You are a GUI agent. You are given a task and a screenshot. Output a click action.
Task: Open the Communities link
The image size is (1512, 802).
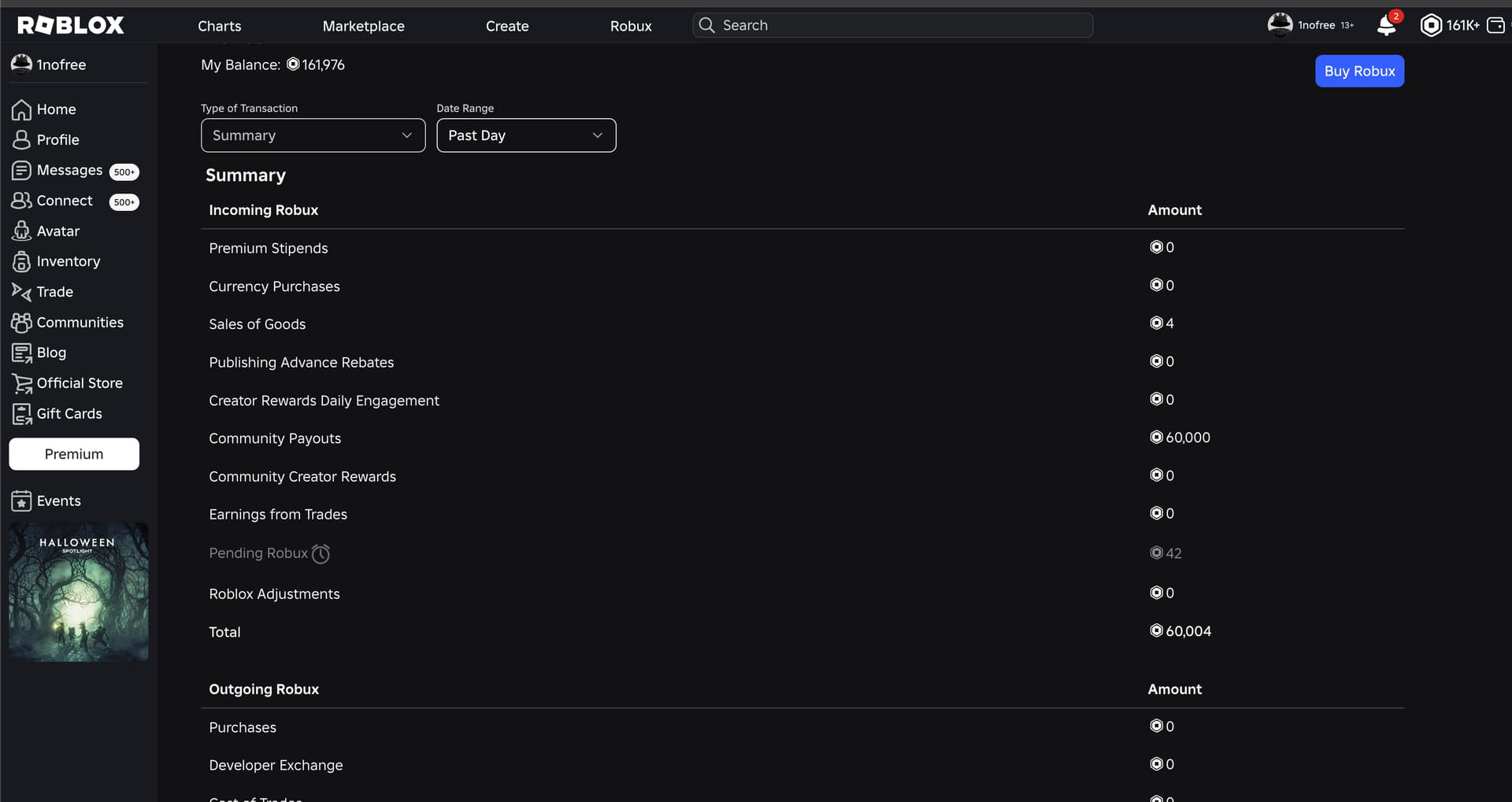click(80, 323)
